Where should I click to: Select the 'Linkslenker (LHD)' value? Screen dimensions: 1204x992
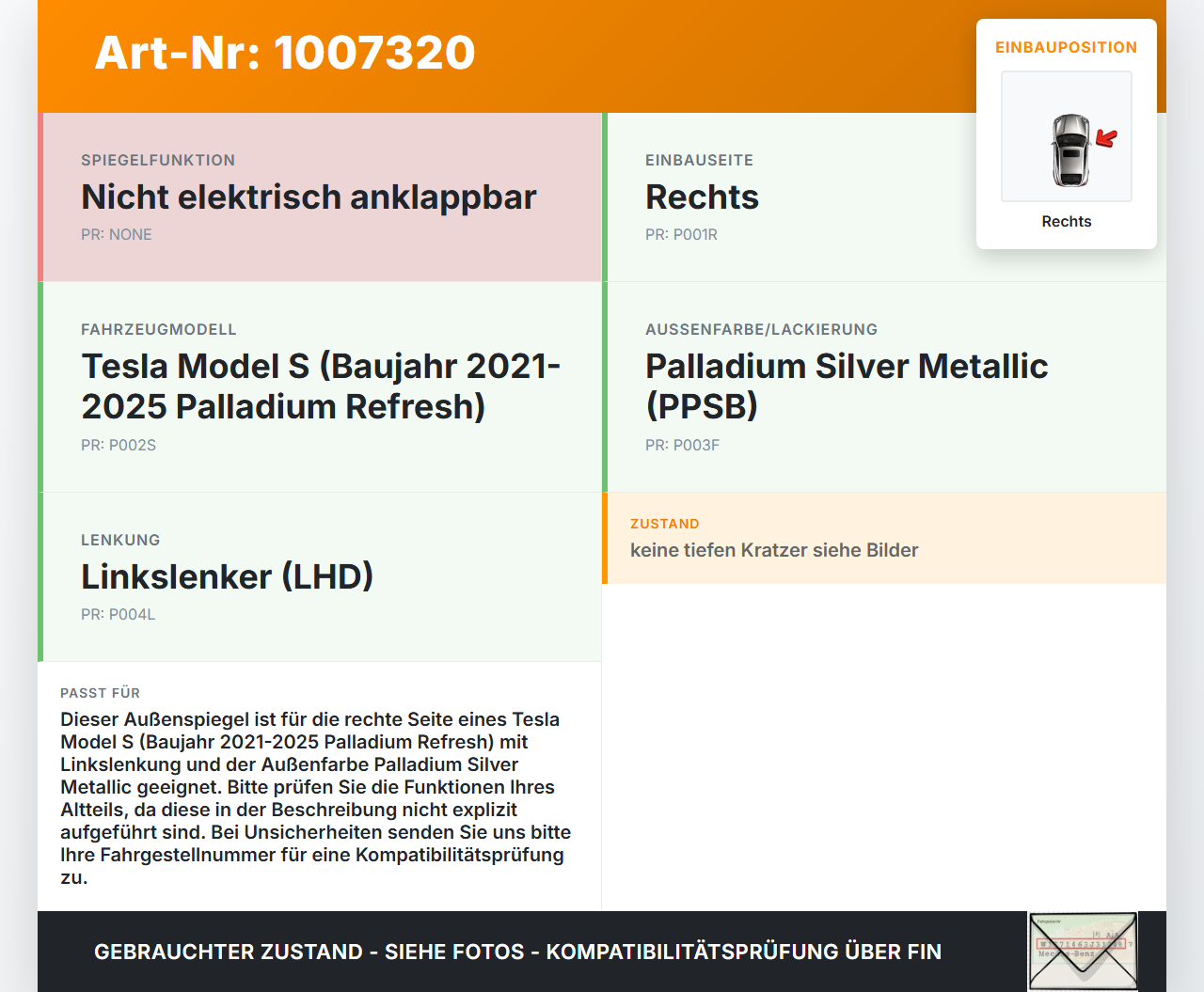coord(227,576)
